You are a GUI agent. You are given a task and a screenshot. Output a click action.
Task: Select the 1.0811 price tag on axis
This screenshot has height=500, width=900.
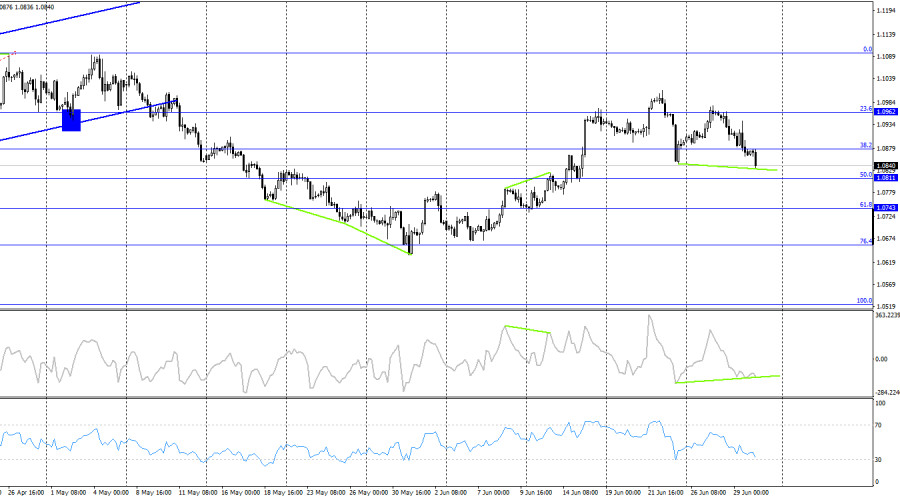click(885, 178)
